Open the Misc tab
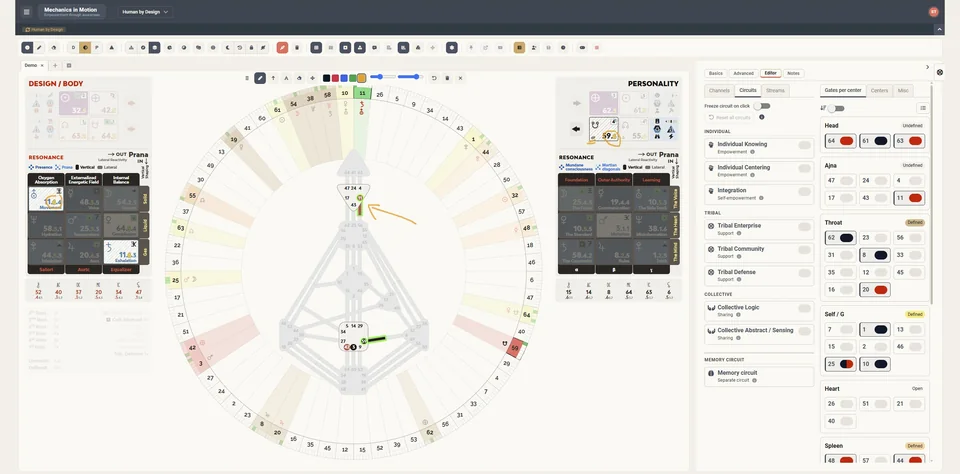Screen dimensions: 960x474 903,91
